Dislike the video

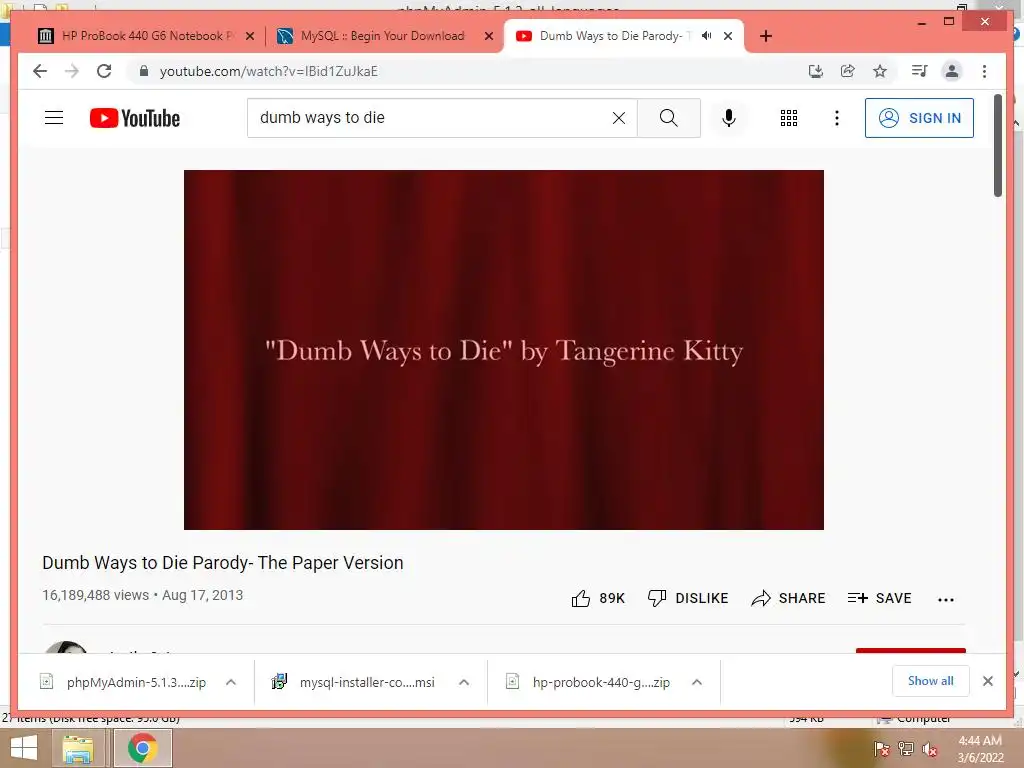688,598
